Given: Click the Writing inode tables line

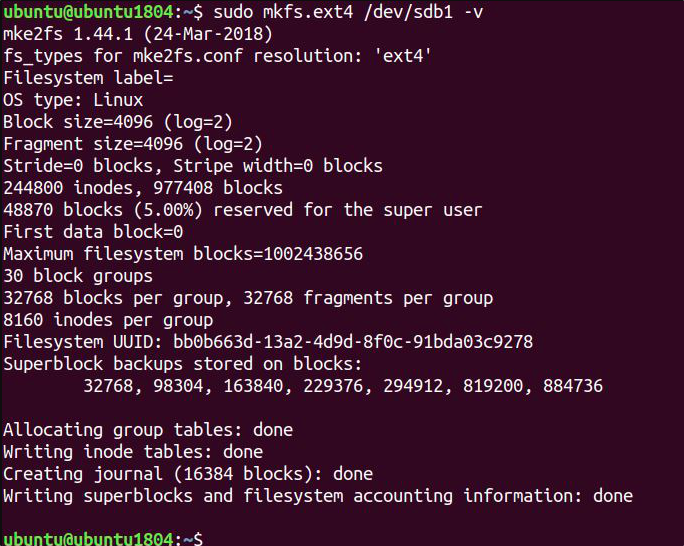Looking at the screenshot, I should [x=133, y=452].
